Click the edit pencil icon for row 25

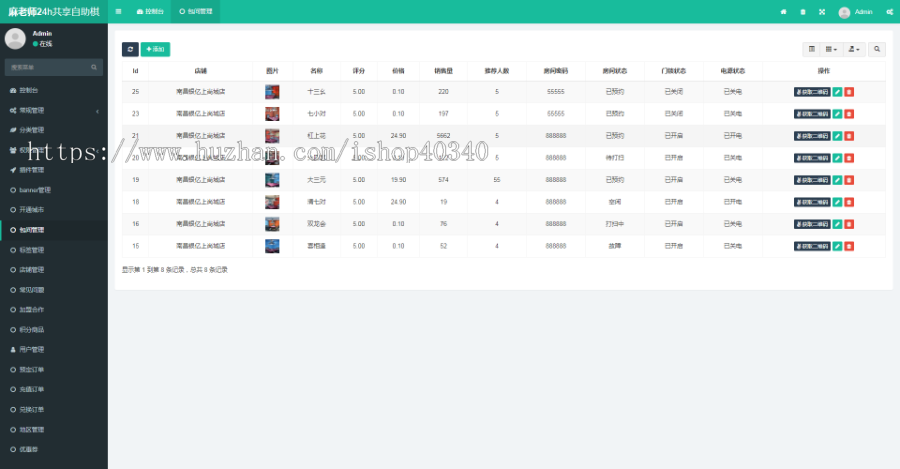click(837, 92)
